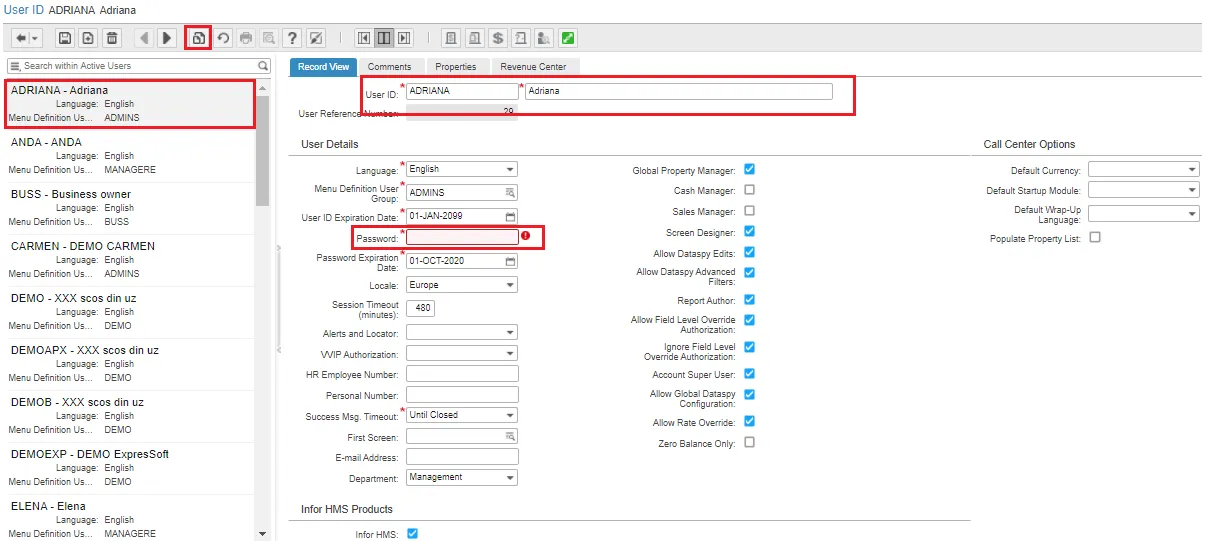Click the red password error indicator

pyautogui.click(x=526, y=237)
